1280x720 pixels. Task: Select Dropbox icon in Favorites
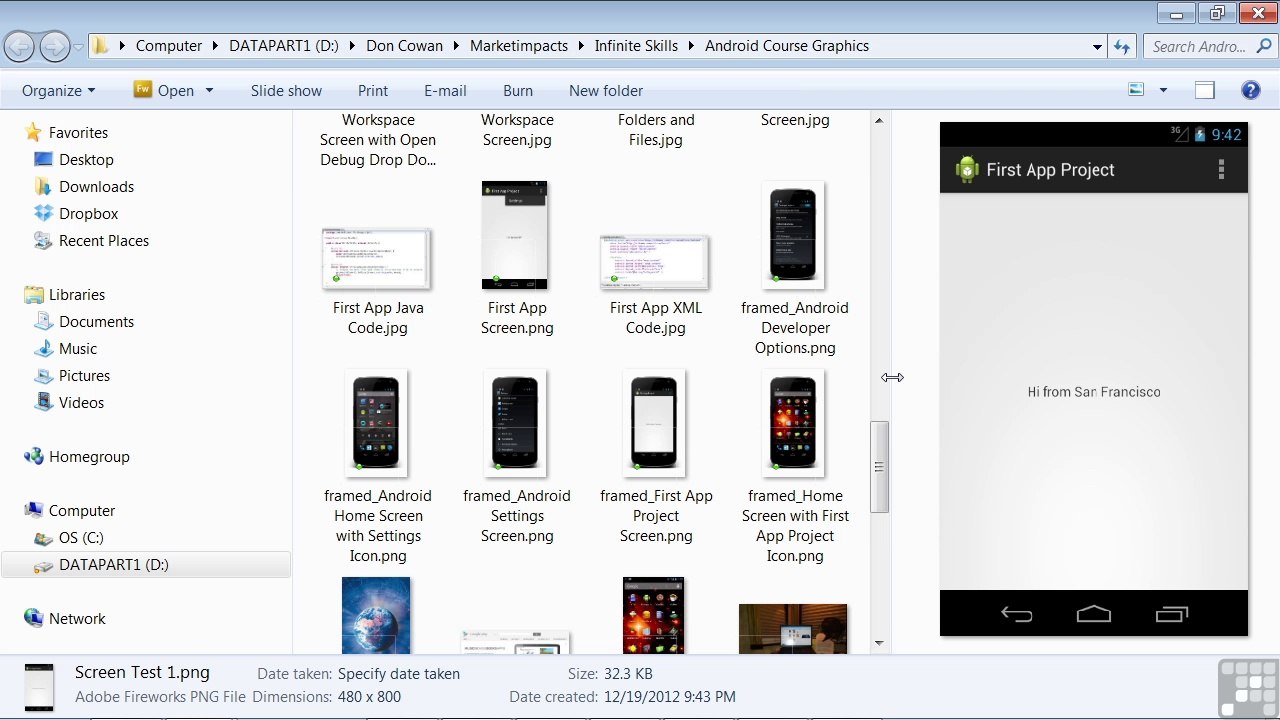pos(43,213)
